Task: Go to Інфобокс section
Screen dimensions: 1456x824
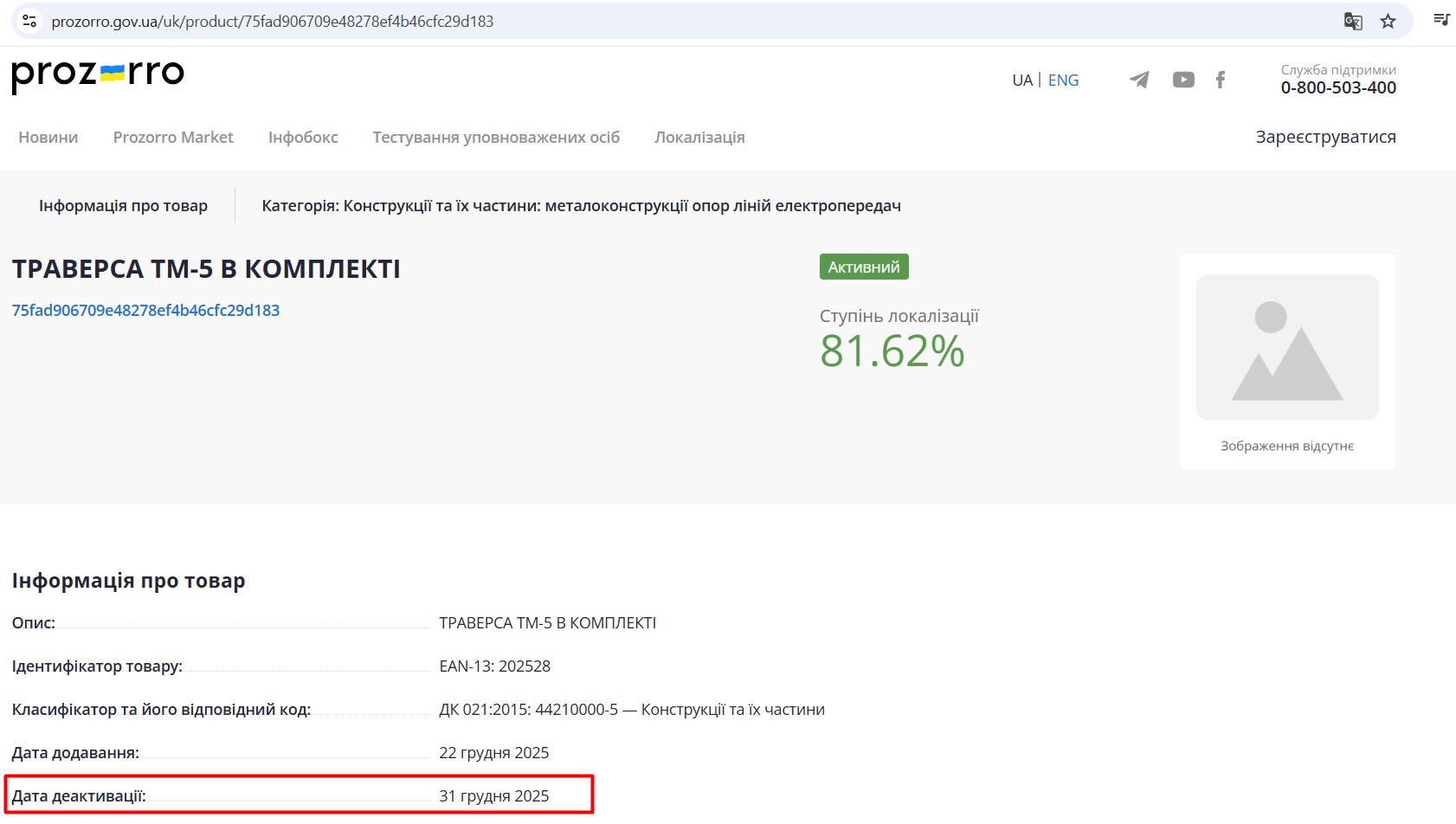Action: click(x=303, y=138)
